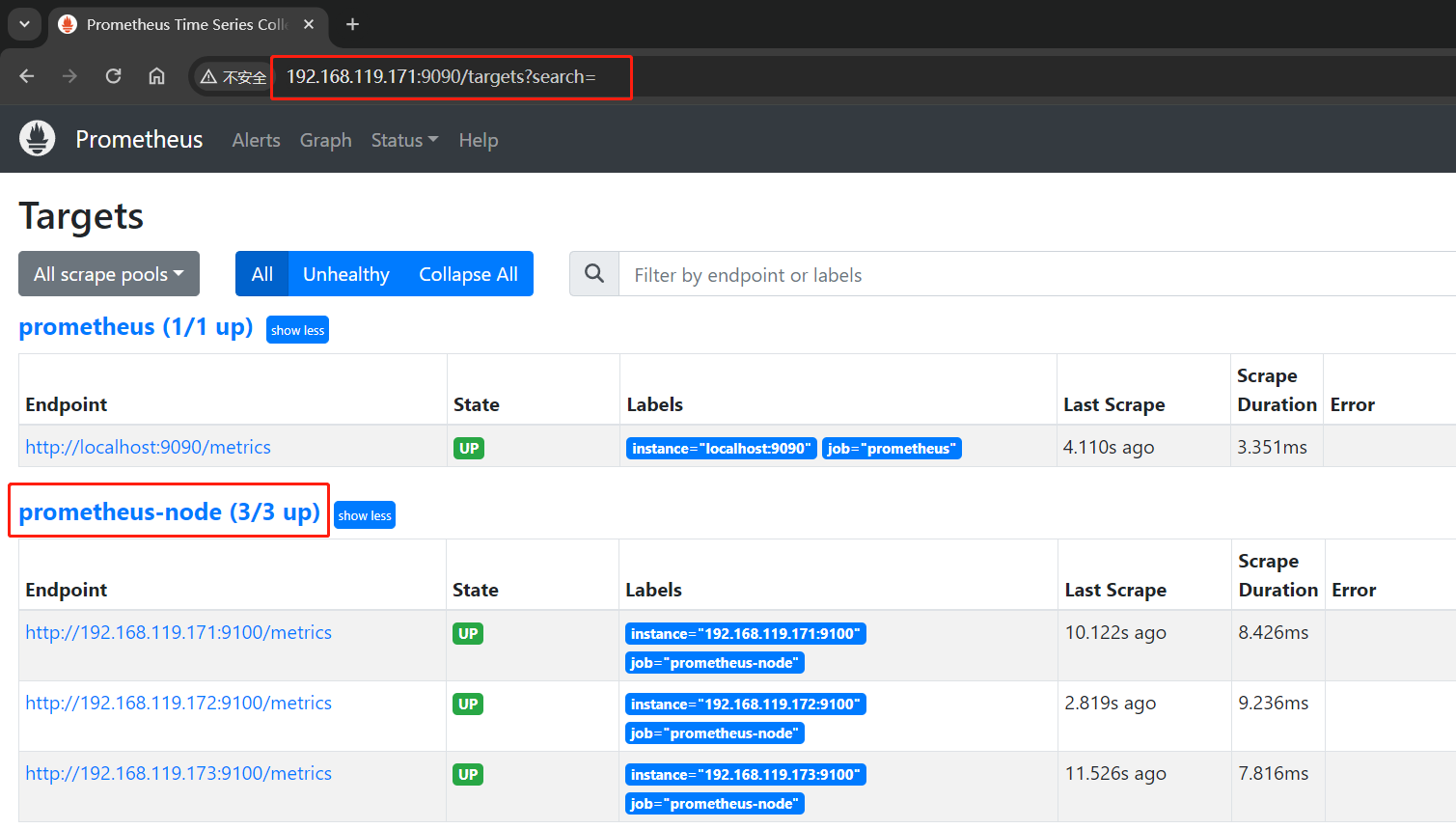Open the prometheus-node (3/3 up) pool link
1456x829 pixels.
point(169,511)
